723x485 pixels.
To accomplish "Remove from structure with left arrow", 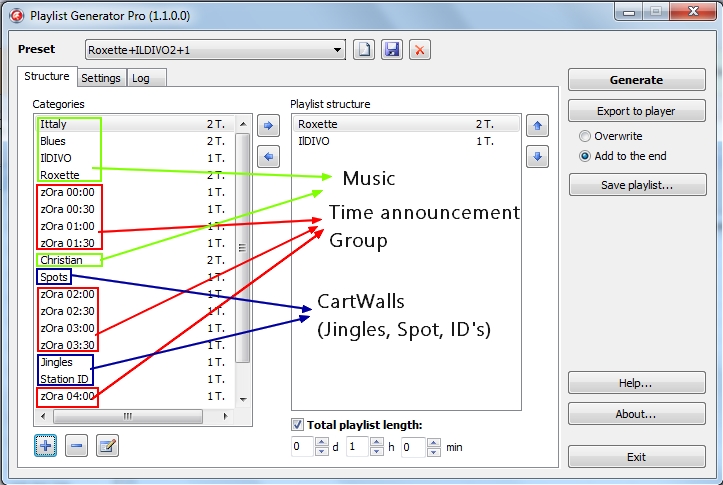I will click(268, 156).
